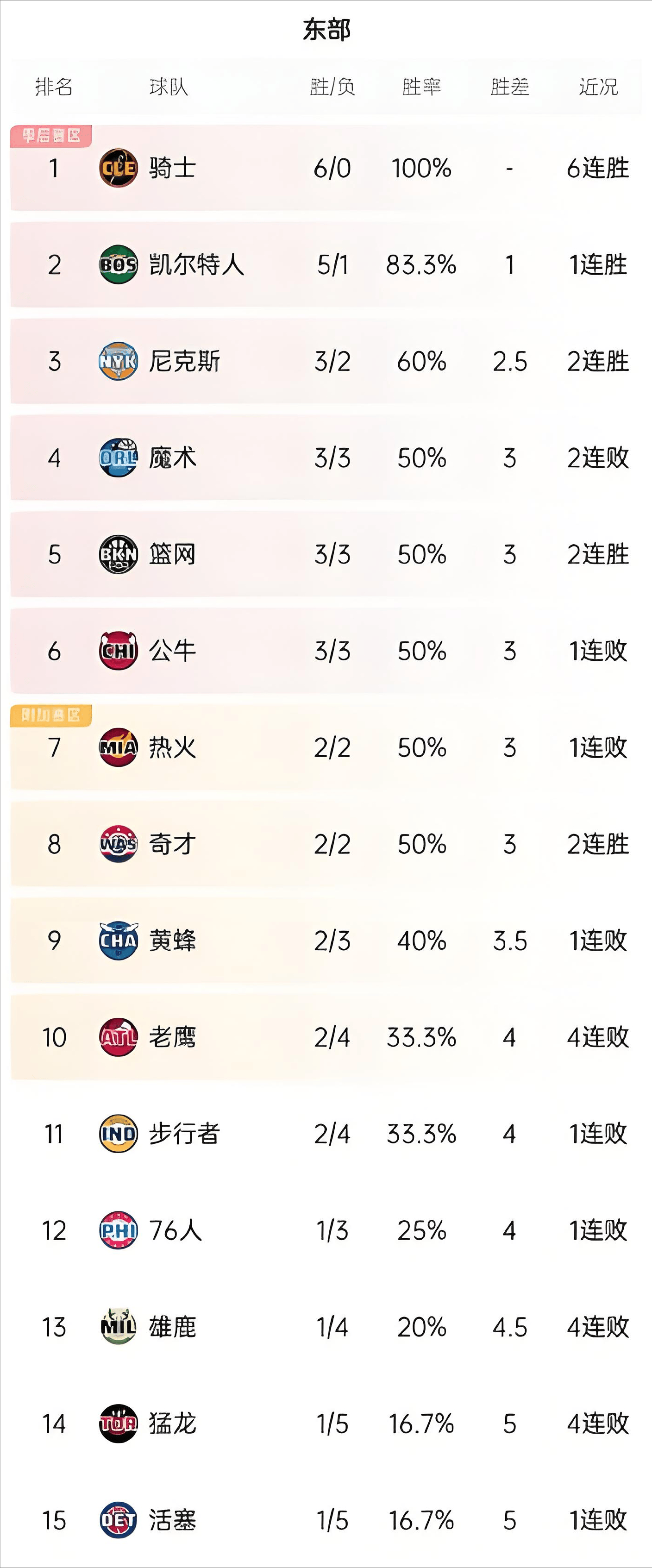
Task: Tap the Hawks ATL team logo
Action: point(118,1037)
